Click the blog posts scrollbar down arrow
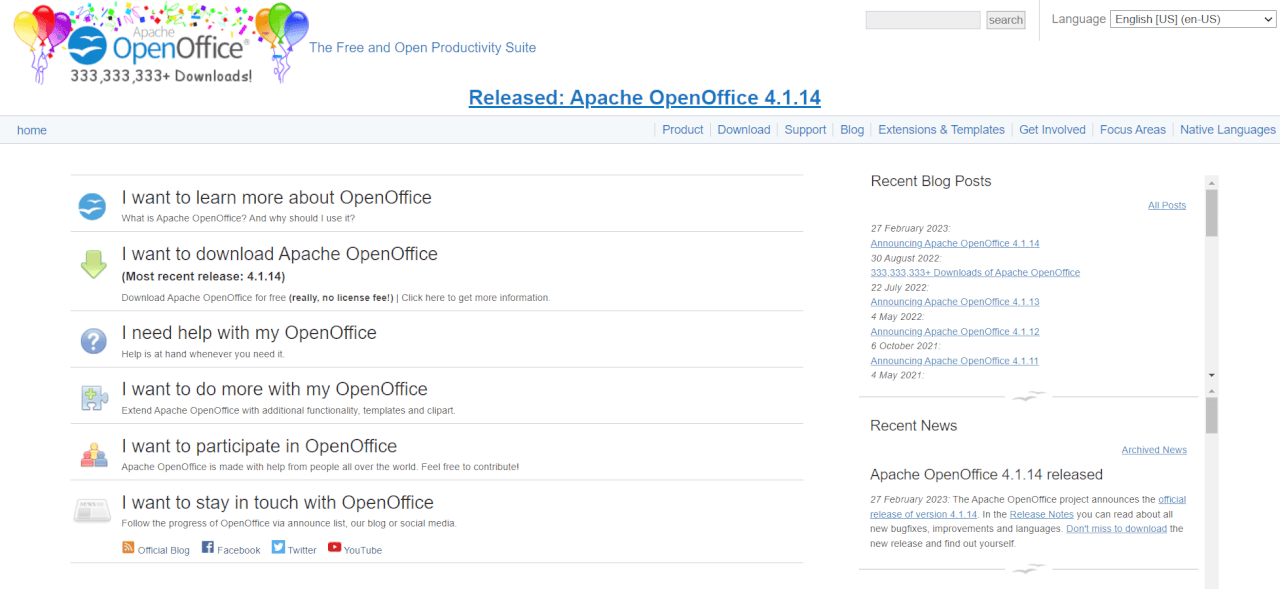1280x589 pixels. (x=1212, y=375)
